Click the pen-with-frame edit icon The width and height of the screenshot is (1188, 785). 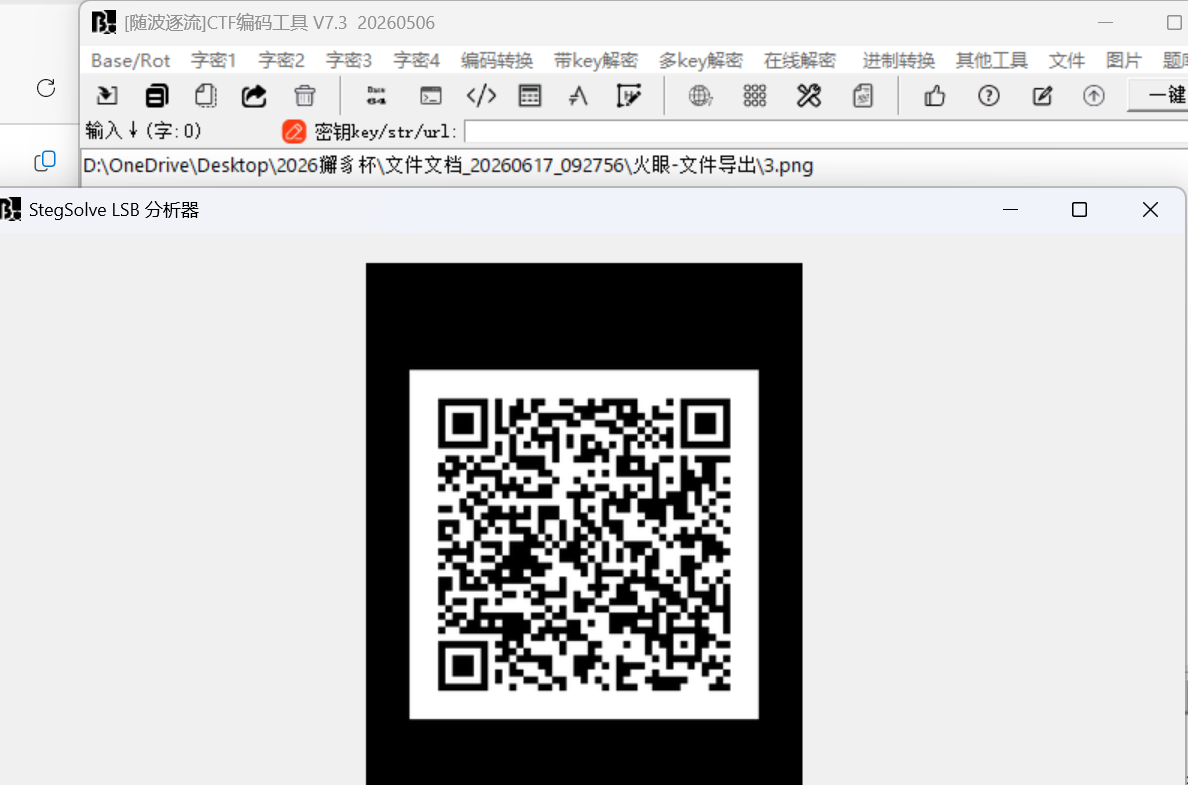click(x=629, y=95)
